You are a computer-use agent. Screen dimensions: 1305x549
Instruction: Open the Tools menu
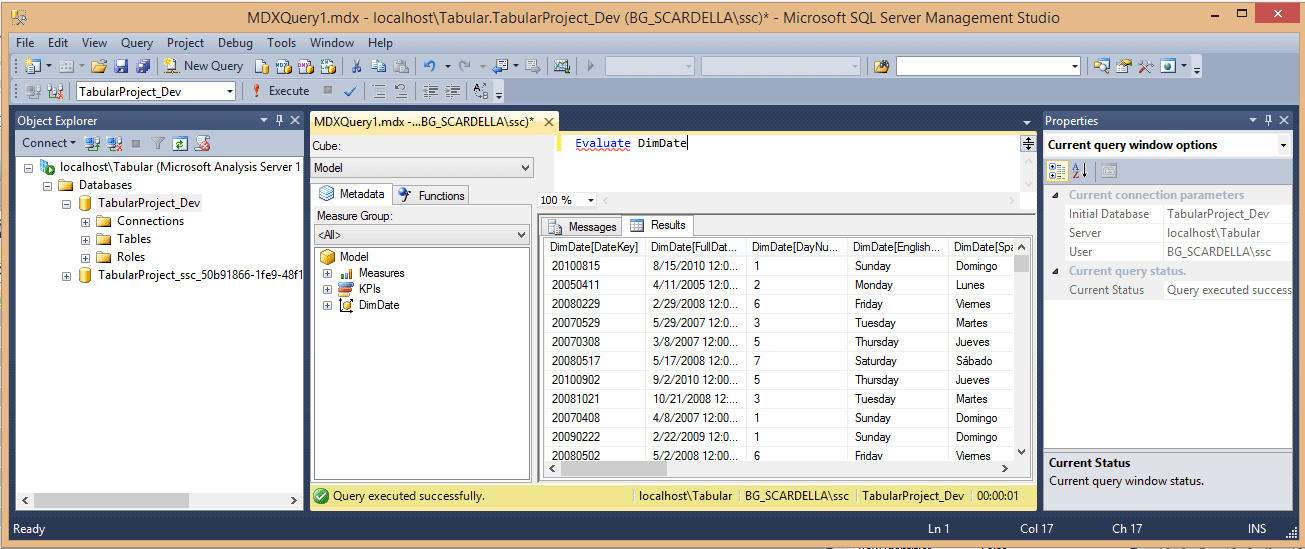coord(281,43)
